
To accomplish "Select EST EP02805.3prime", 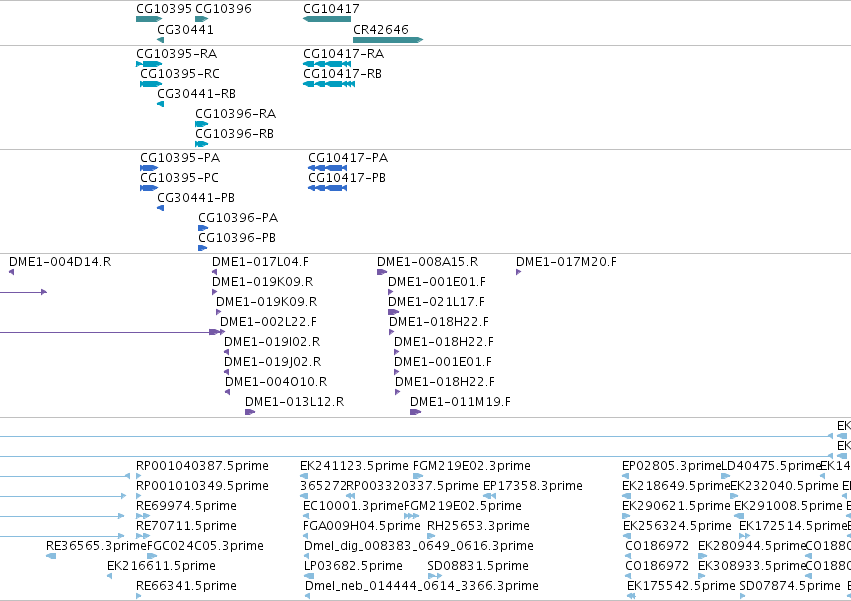I will click(671, 466).
